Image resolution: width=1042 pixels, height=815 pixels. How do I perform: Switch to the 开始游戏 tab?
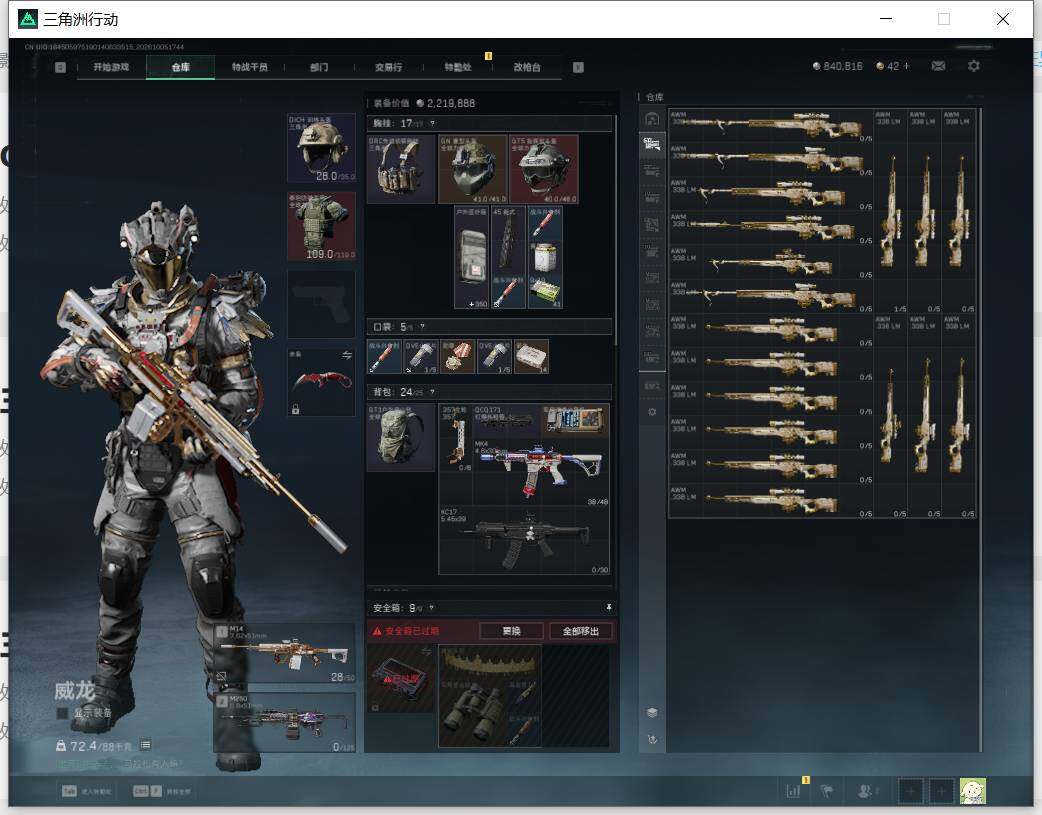coord(111,67)
